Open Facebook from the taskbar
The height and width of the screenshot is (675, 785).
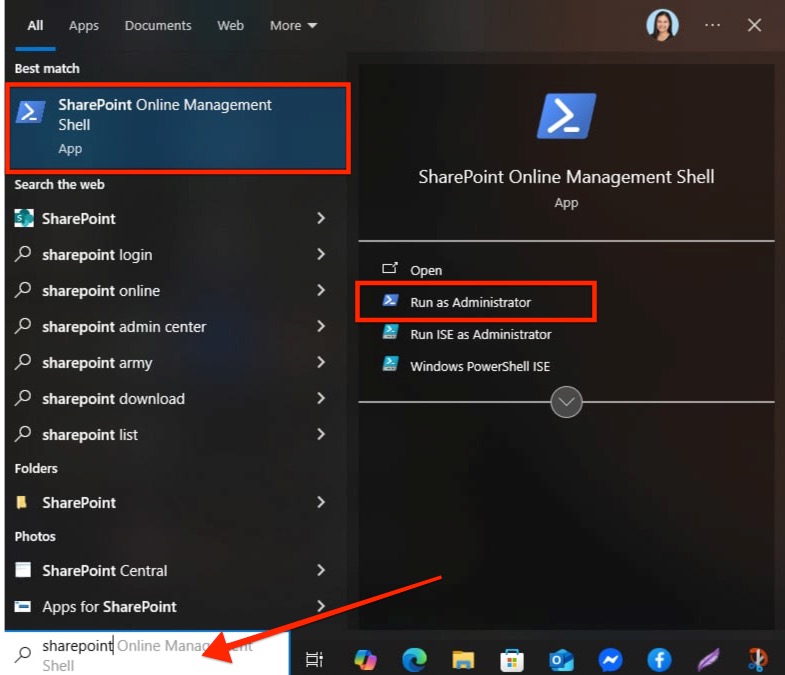pos(659,659)
